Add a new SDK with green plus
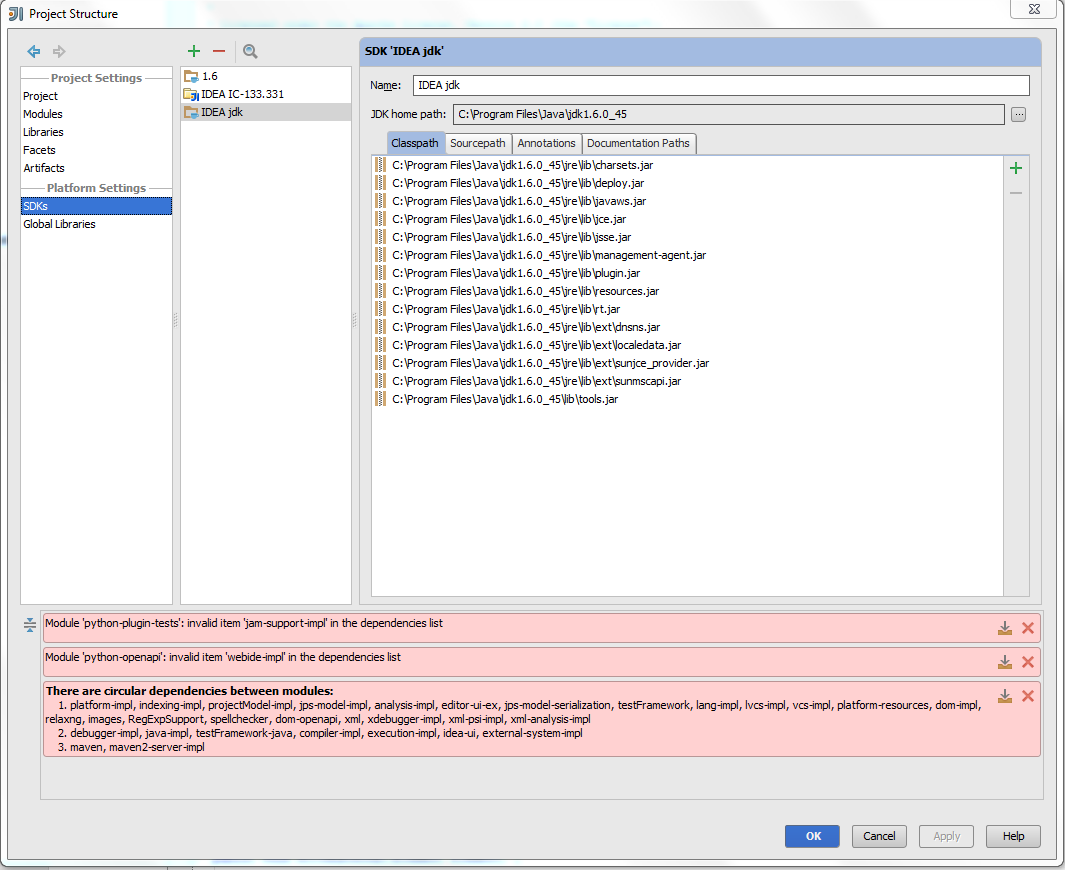The width and height of the screenshot is (1065, 870). click(x=194, y=51)
